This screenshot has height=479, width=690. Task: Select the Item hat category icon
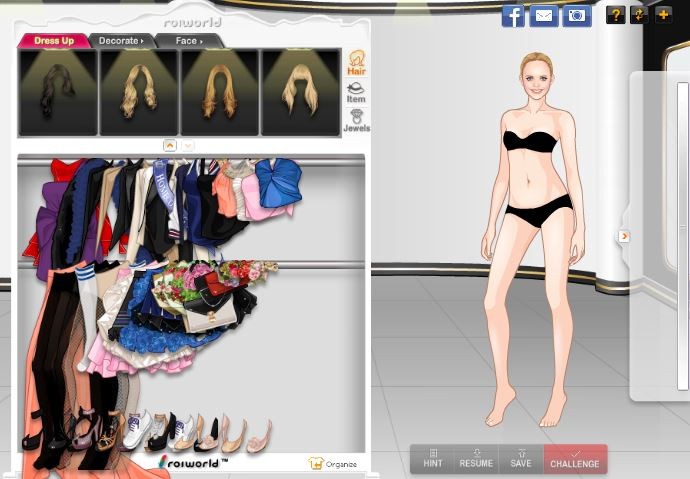[356, 92]
